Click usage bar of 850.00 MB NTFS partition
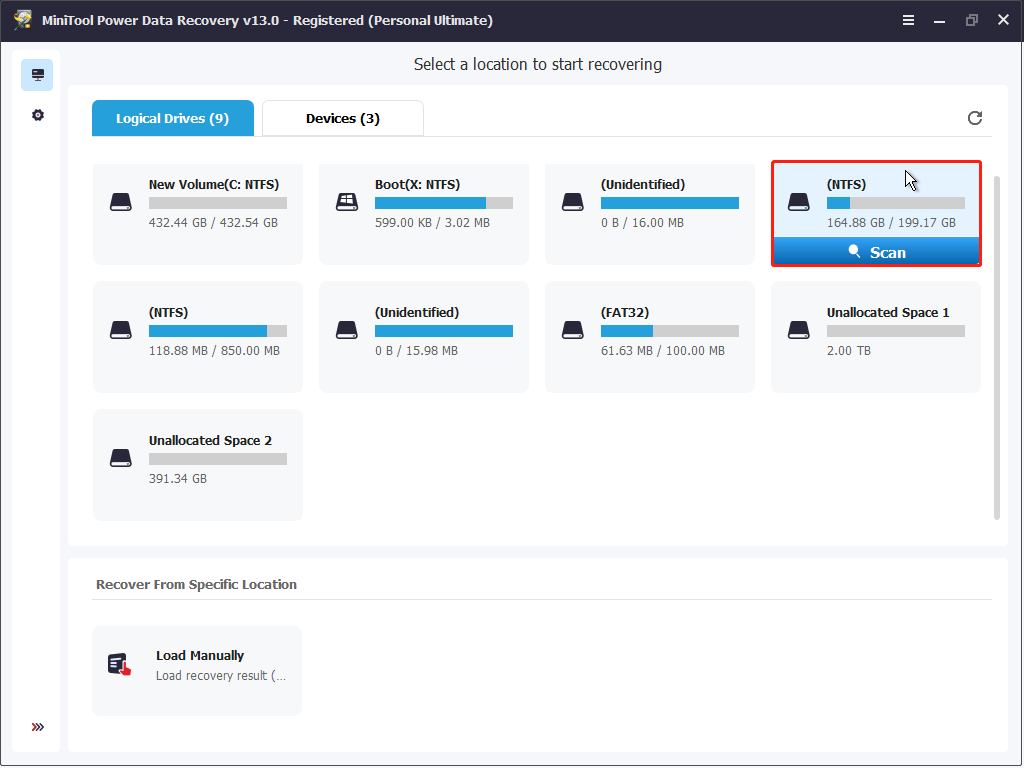 coord(217,331)
